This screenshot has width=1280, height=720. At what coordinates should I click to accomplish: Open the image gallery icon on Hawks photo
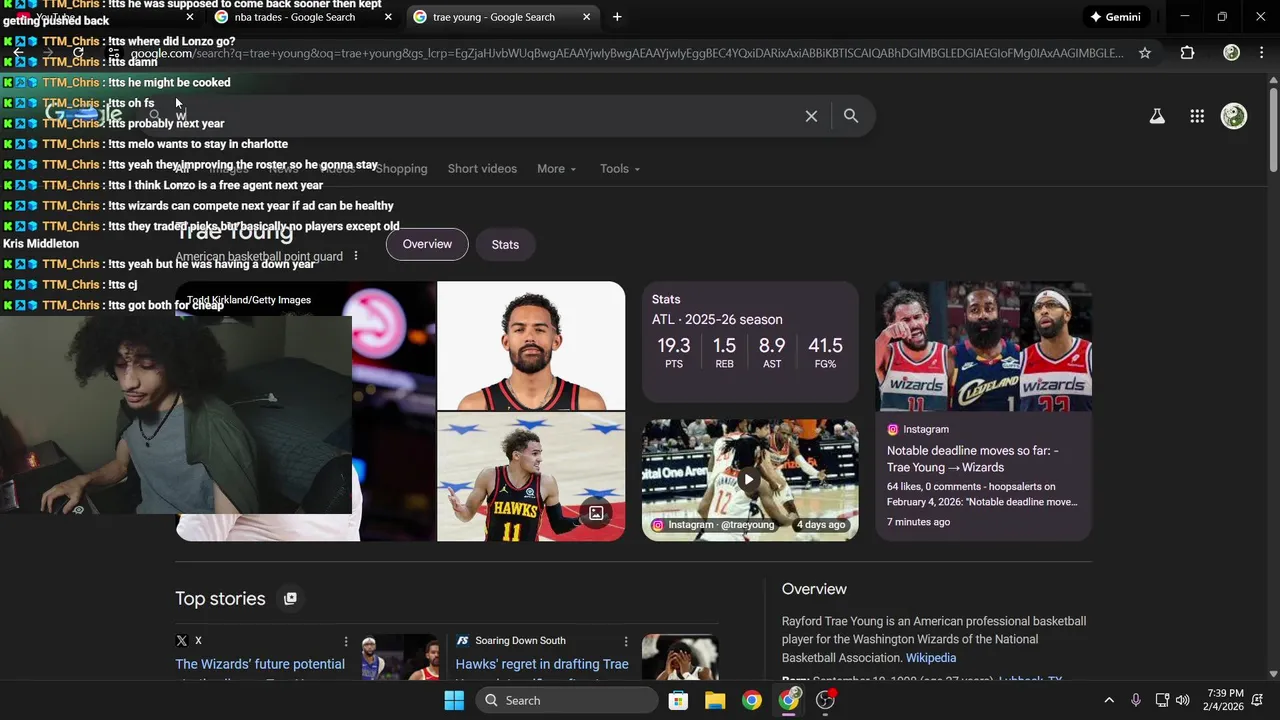pyautogui.click(x=596, y=513)
